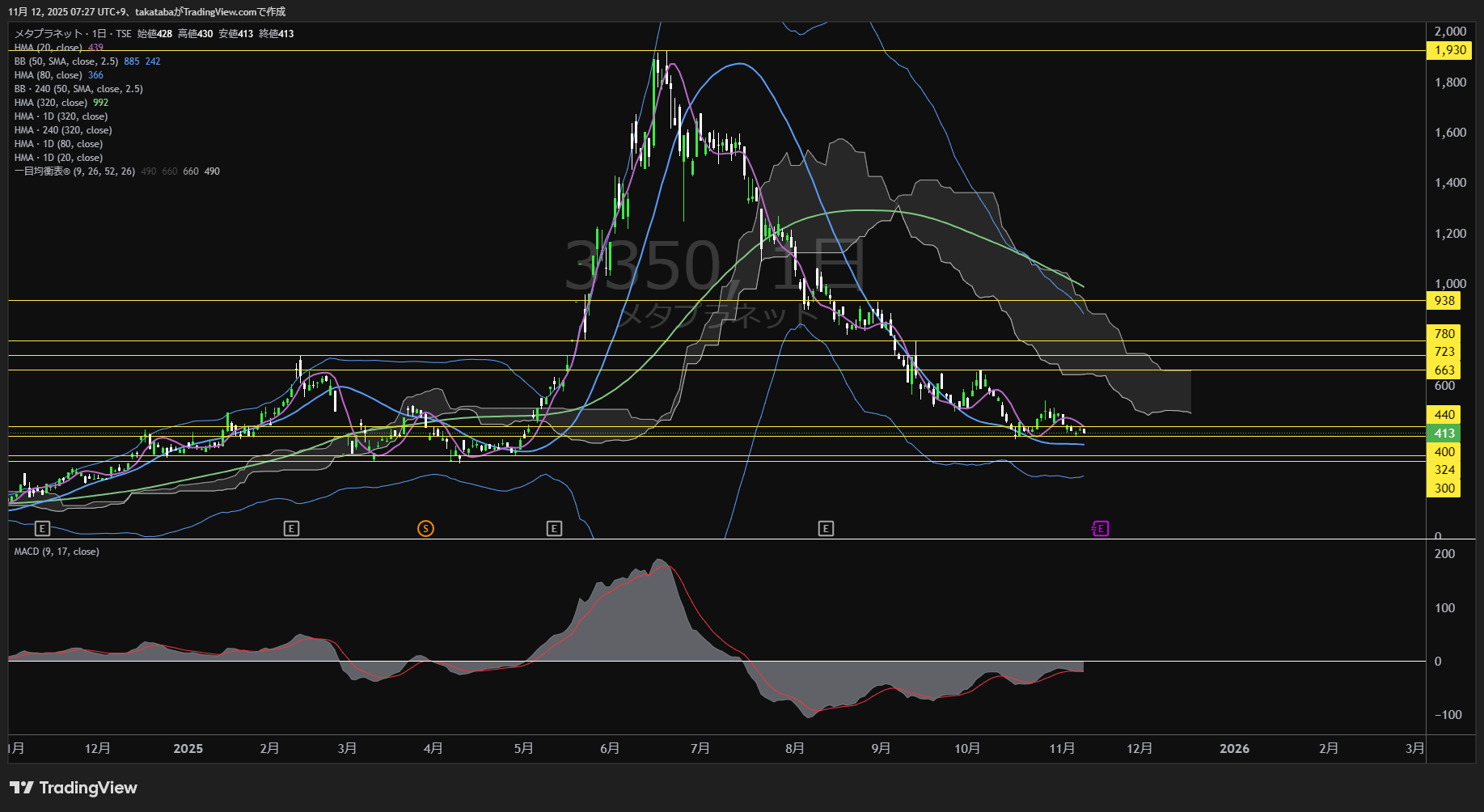
Task: Click the purple upcoming earnings E marker
Action: pyautogui.click(x=1100, y=528)
